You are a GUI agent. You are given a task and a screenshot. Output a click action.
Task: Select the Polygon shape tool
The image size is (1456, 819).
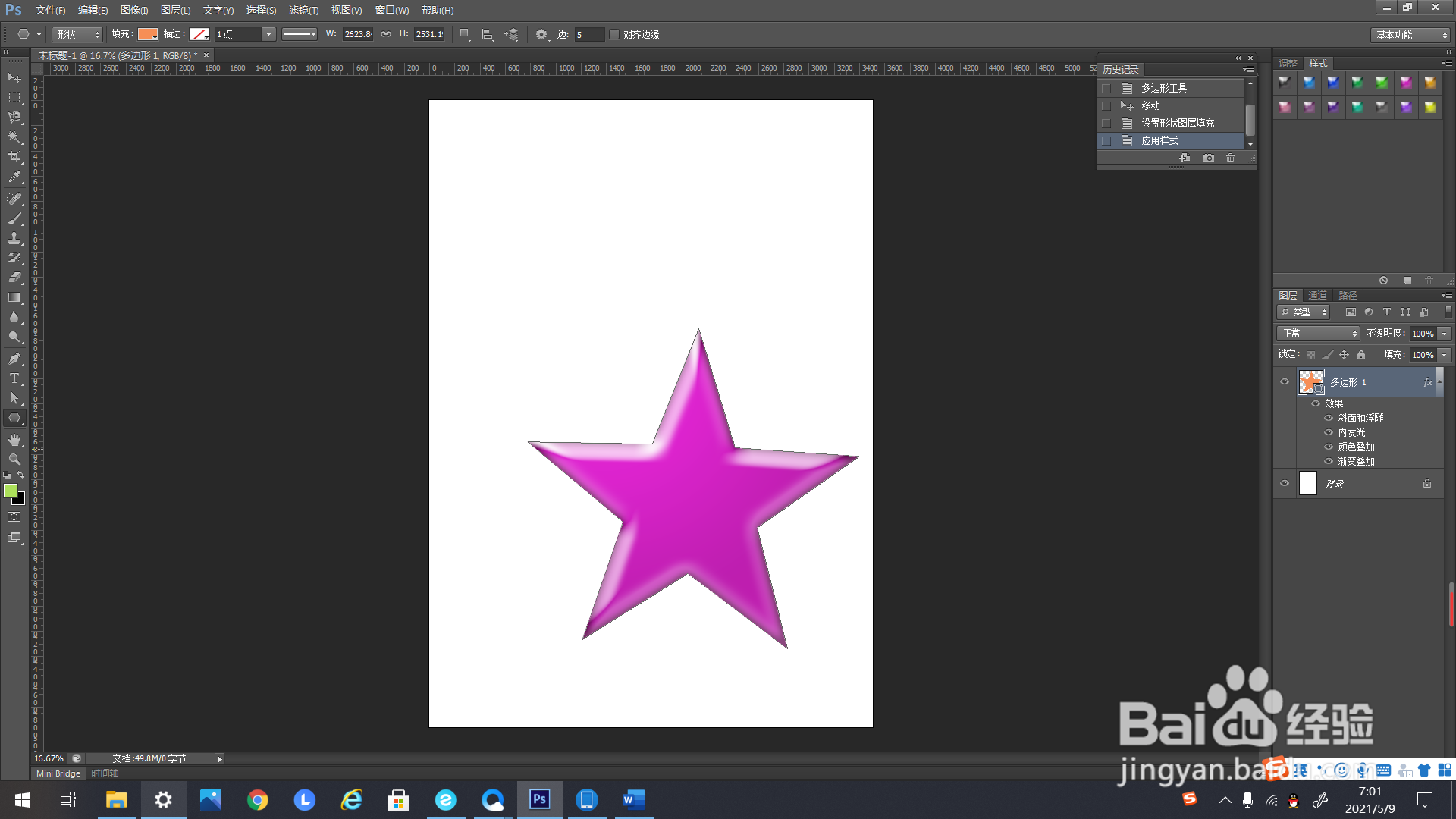coord(14,418)
